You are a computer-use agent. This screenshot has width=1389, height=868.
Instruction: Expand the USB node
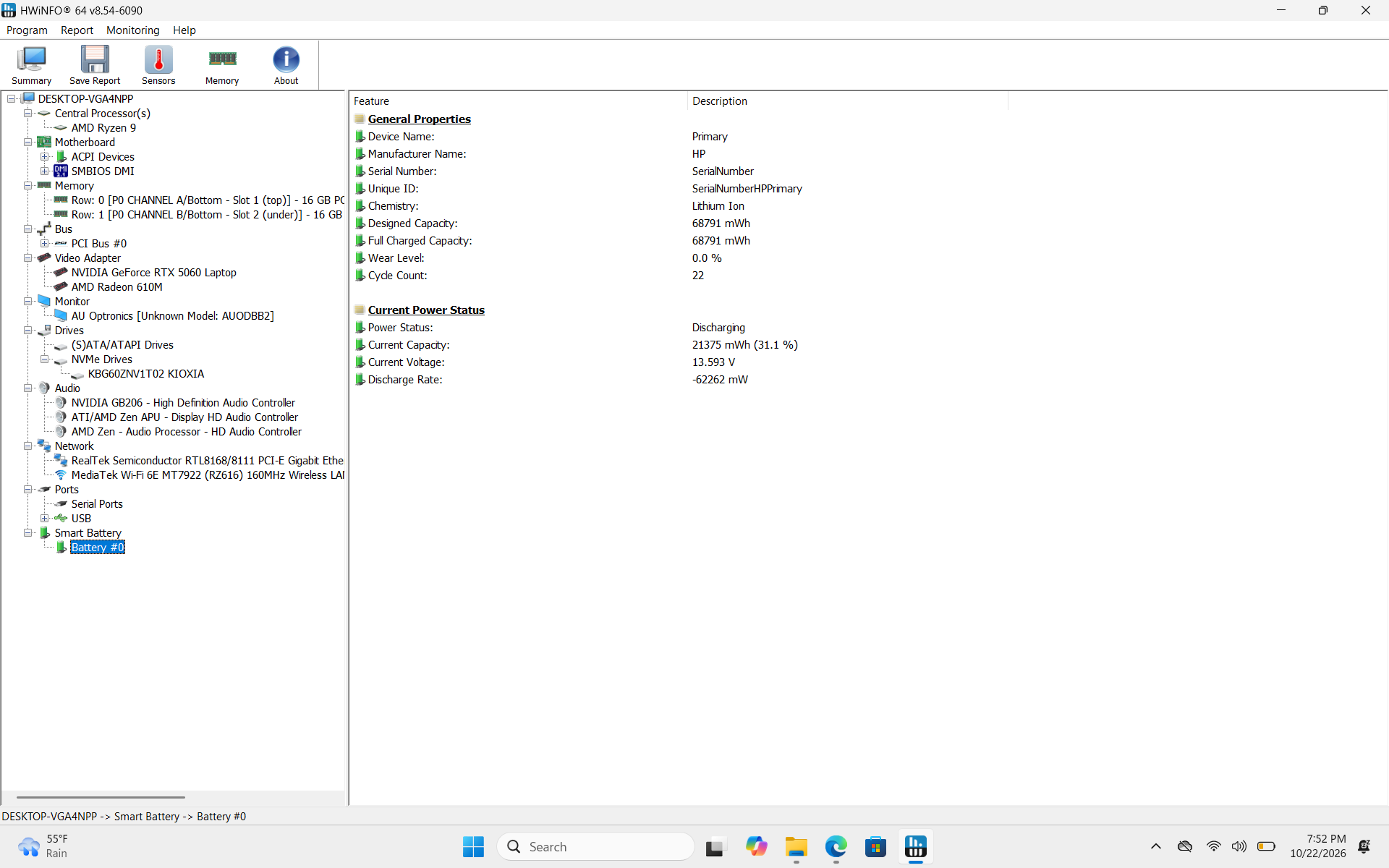point(45,519)
